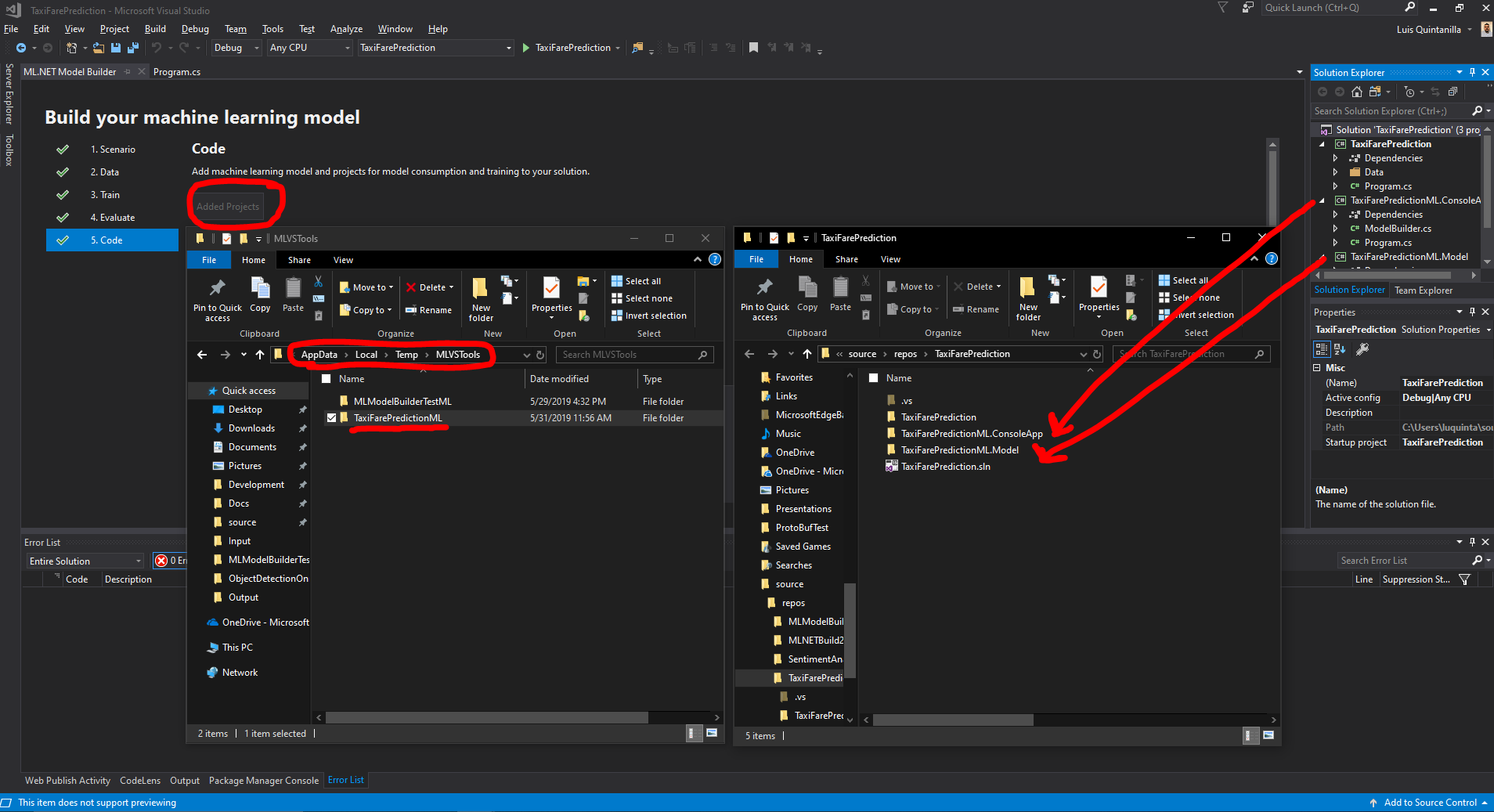This screenshot has width=1494, height=812.
Task: Refresh the MLVSTools address bar
Action: 540,355
